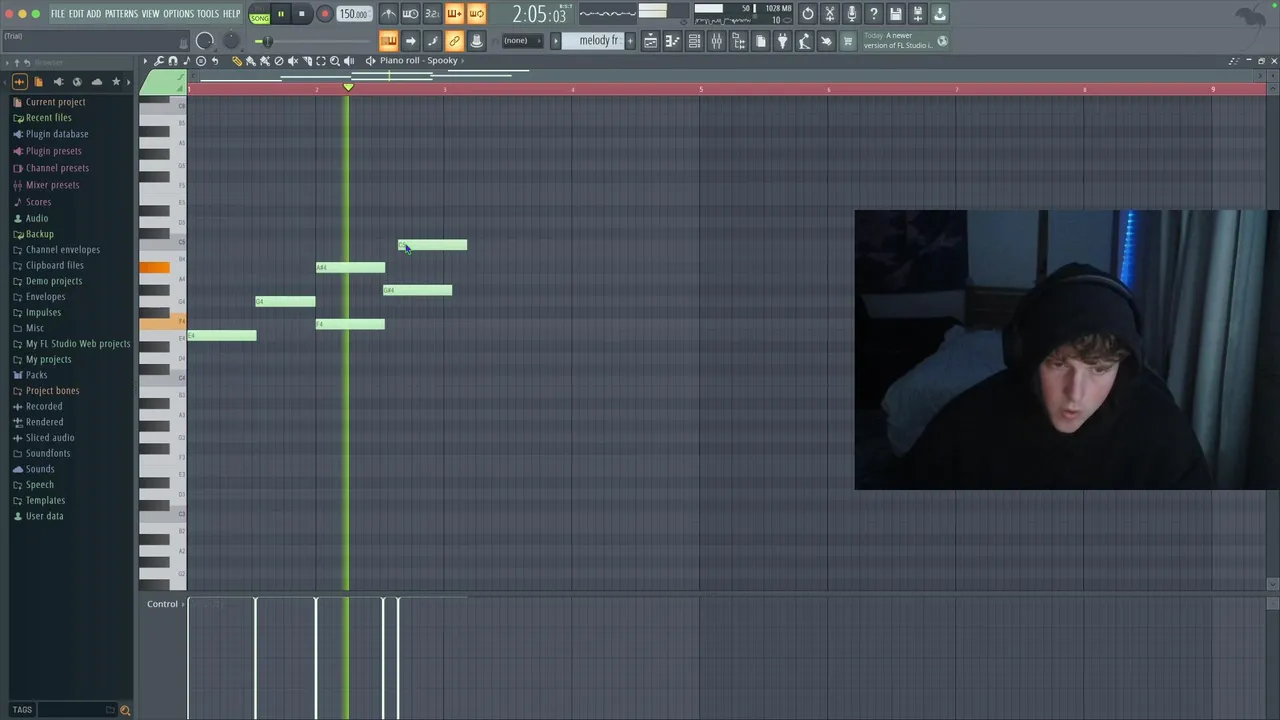Show the browser cloud tab icon
Viewport: 1280px width, 720px height.
[x=97, y=82]
